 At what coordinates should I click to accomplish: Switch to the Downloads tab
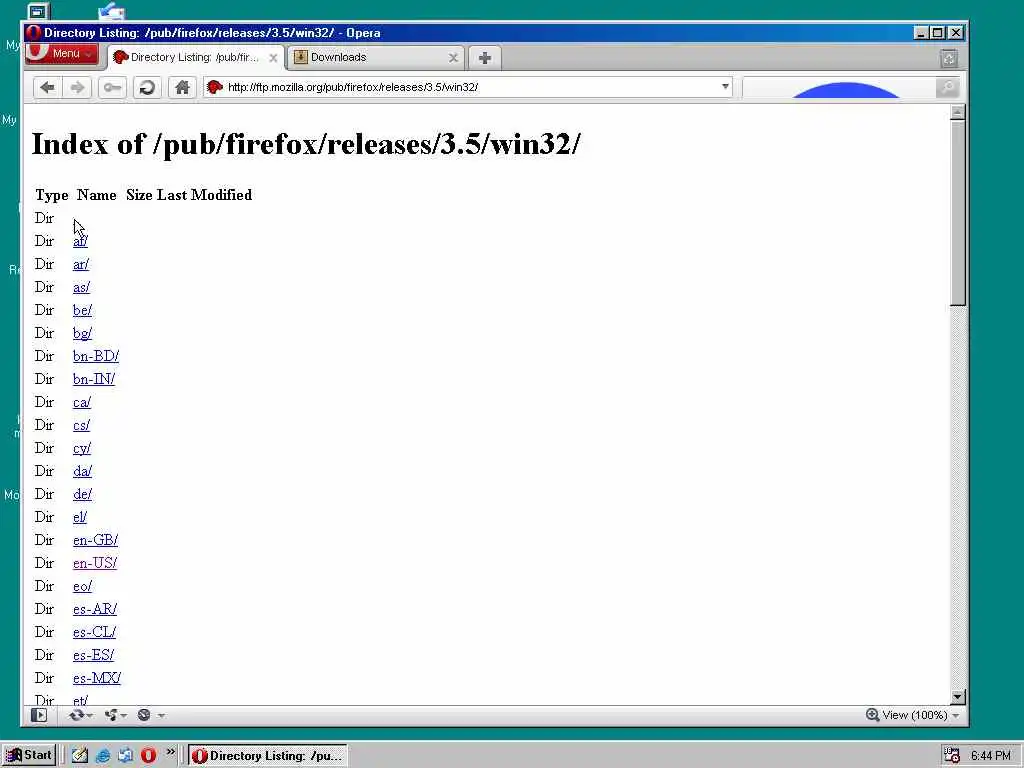coord(376,57)
